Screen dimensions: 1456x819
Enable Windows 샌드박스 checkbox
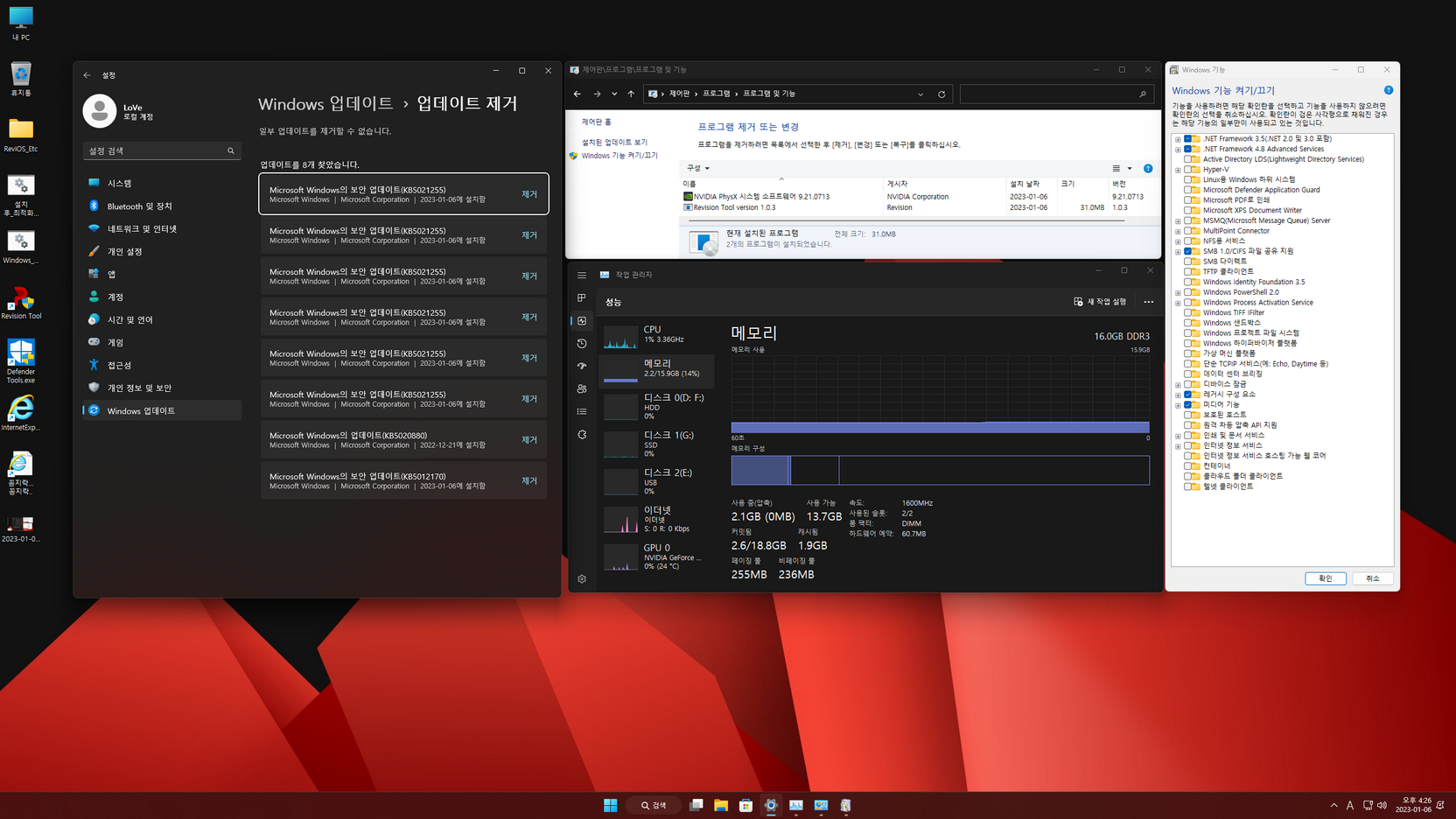coord(1188,323)
